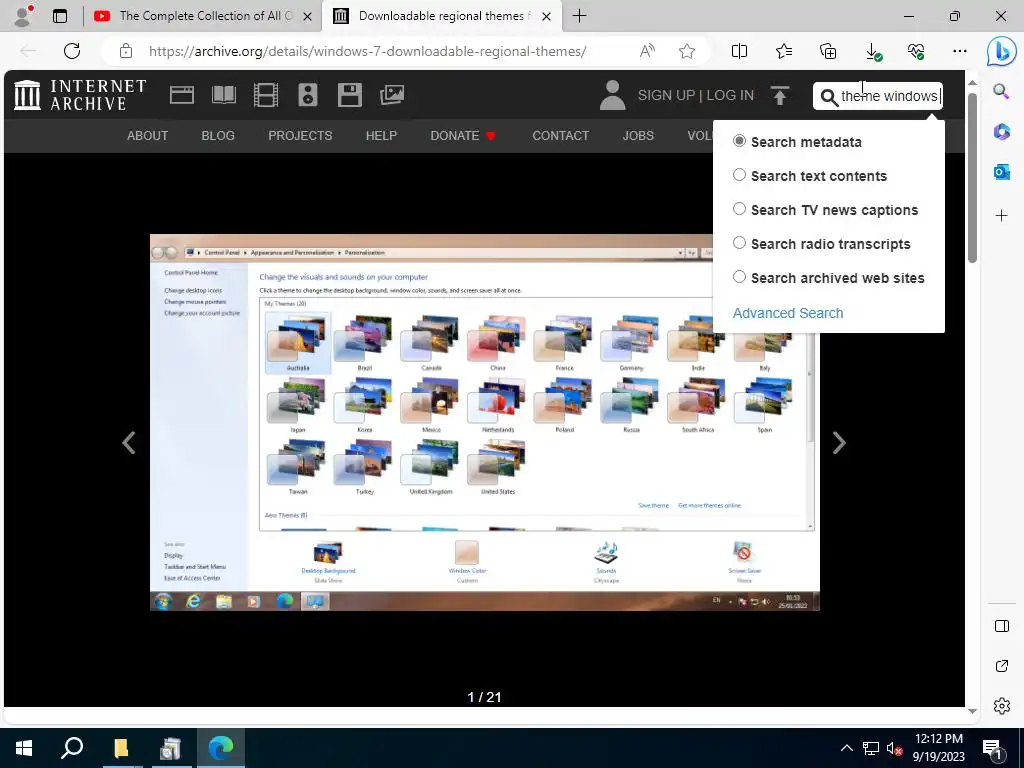Open File Explorer from taskbar
1024x768 pixels.
121,747
